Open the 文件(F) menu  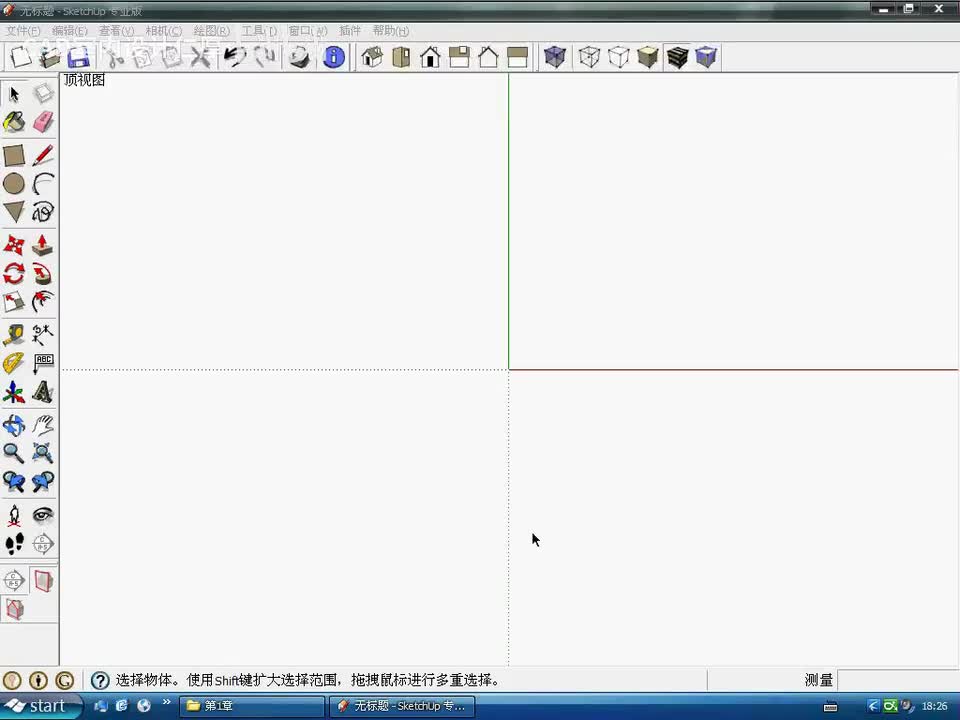23,31
